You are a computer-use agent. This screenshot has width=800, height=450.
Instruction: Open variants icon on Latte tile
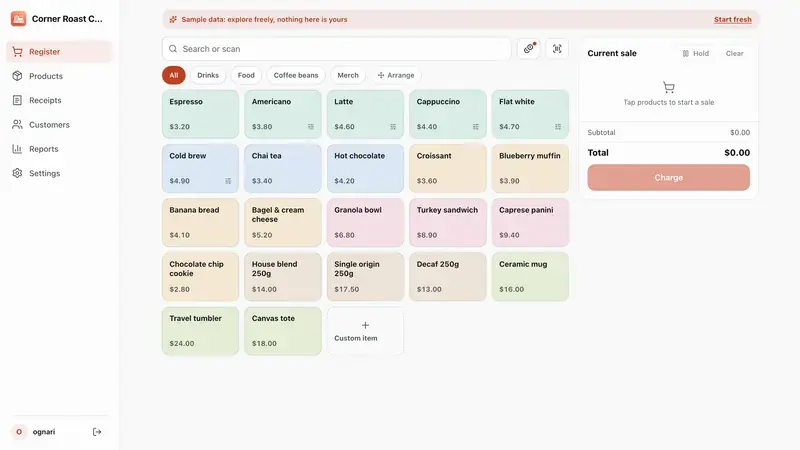[x=393, y=127]
